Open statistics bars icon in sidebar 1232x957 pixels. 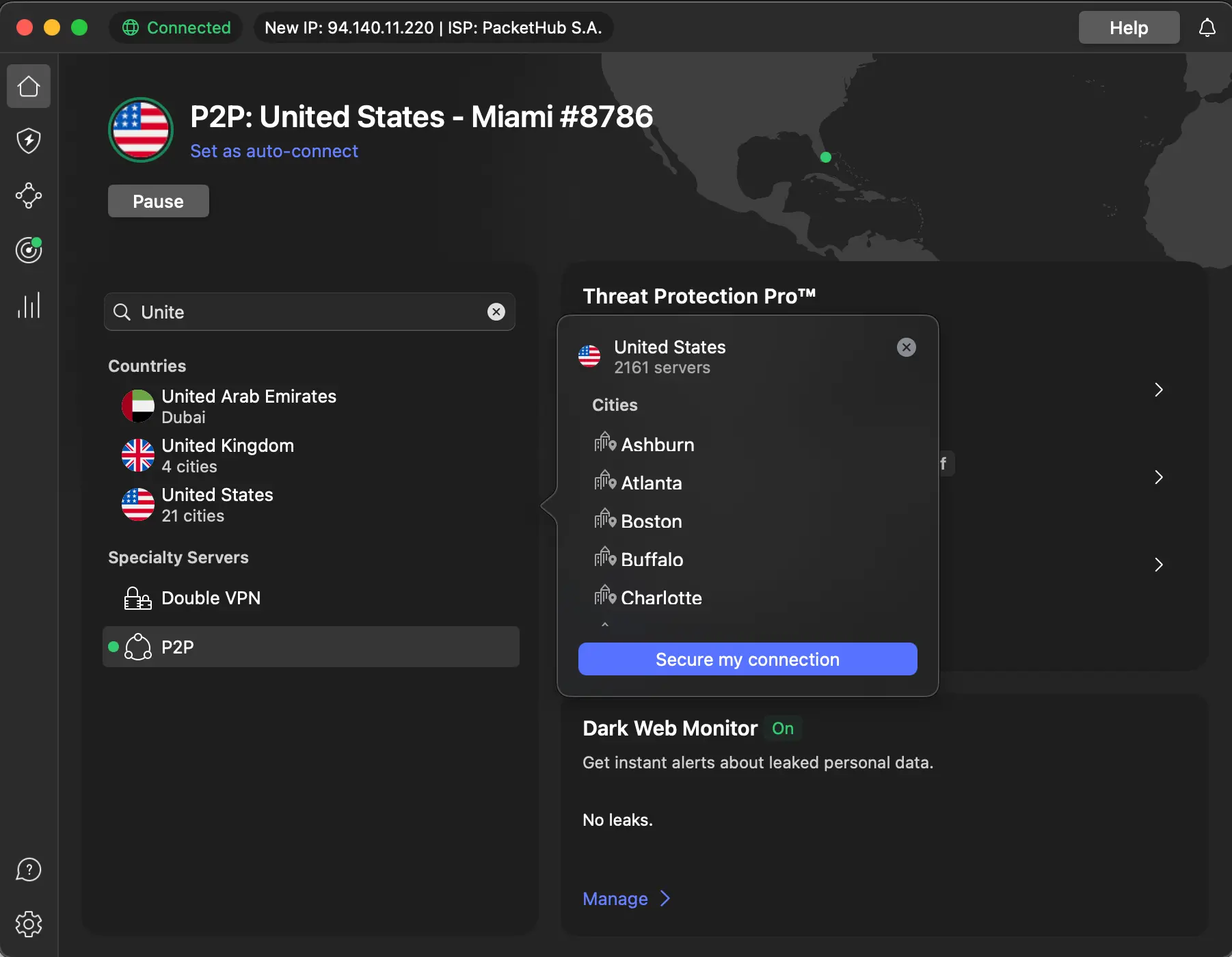pyautogui.click(x=29, y=305)
